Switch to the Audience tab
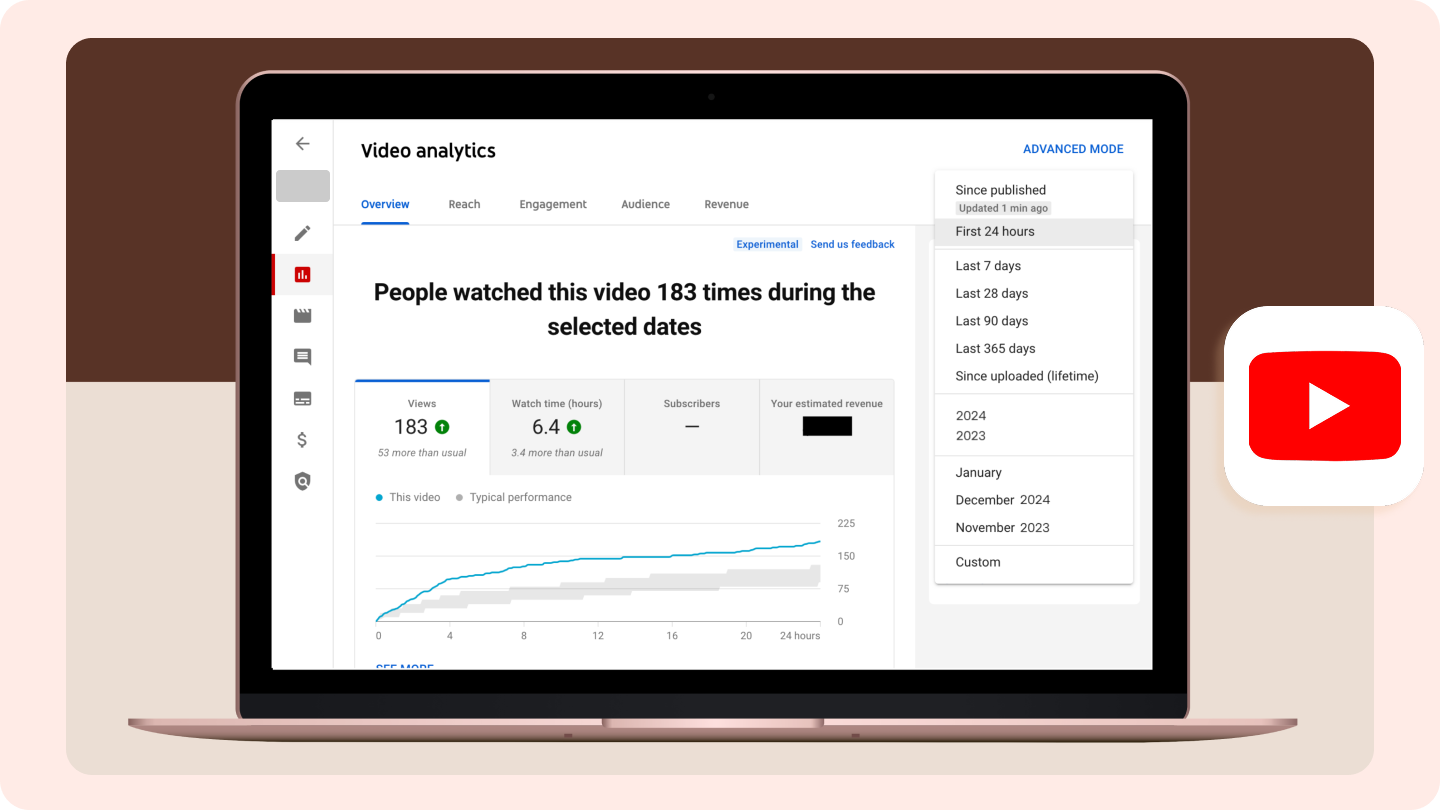 point(645,204)
